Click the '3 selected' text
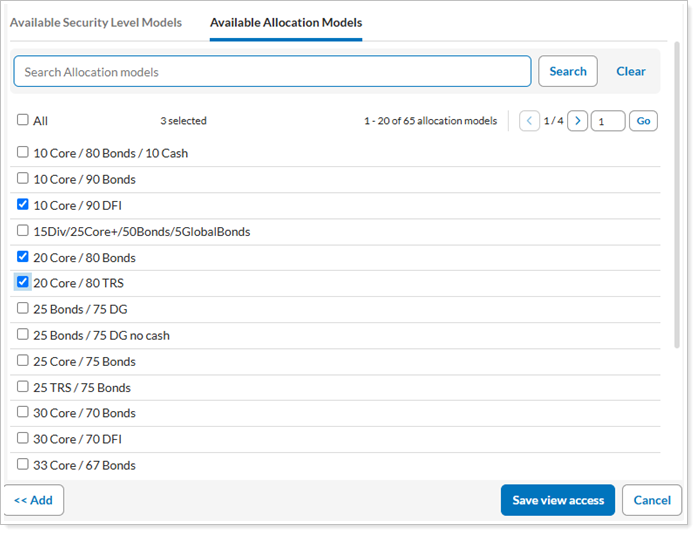This screenshot has width=697, height=534. 184,121
